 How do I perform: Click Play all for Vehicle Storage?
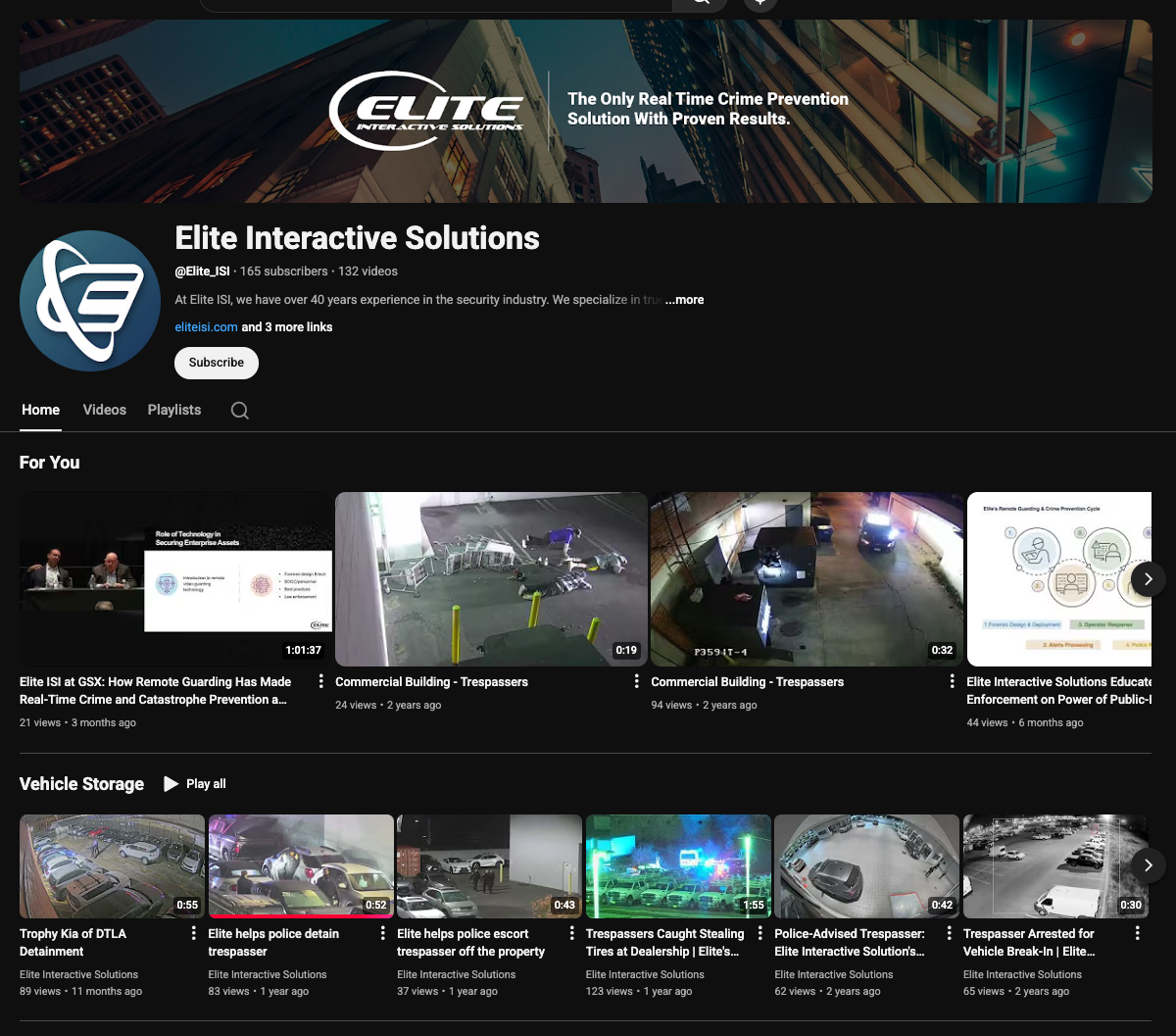coord(195,783)
